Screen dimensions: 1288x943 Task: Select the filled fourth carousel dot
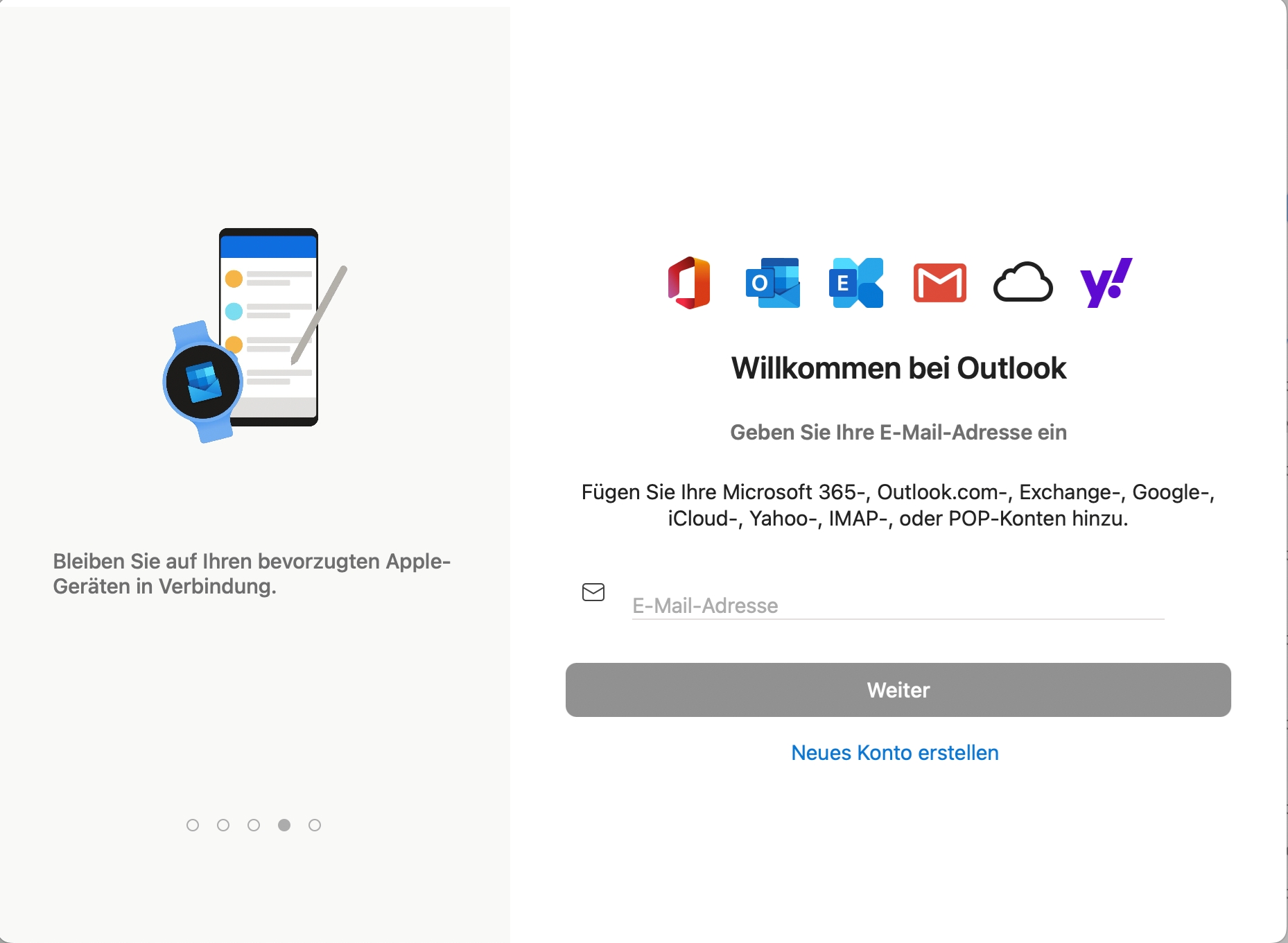pyautogui.click(x=284, y=825)
